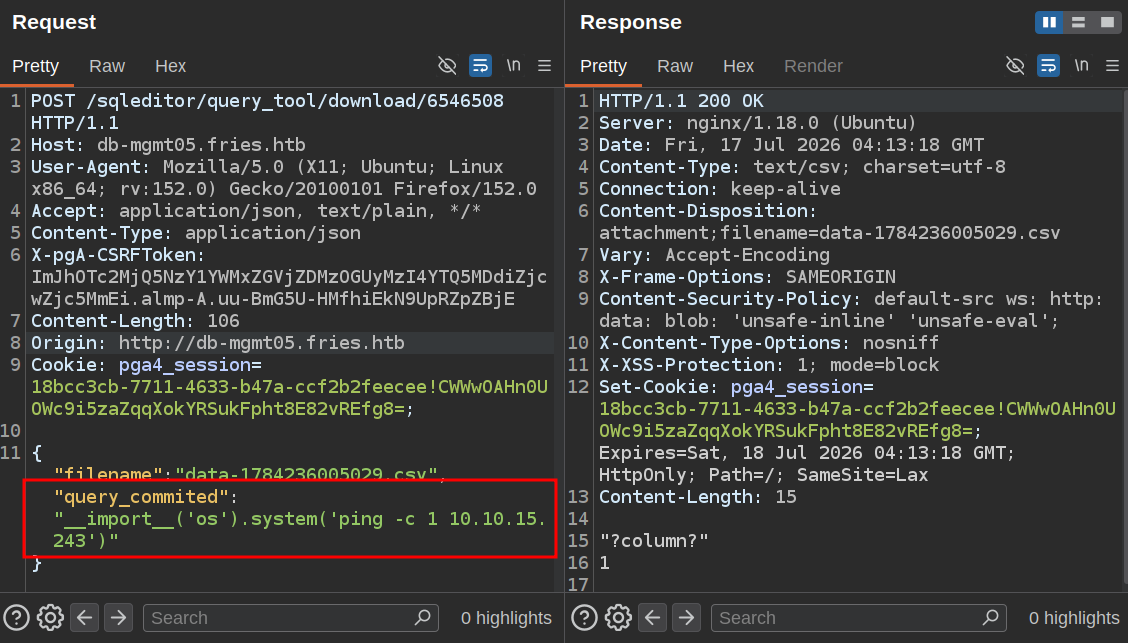Viewport: 1128px width, 643px height.
Task: Click the 'Content-Length: 15' response header
Action: click(x=698, y=497)
